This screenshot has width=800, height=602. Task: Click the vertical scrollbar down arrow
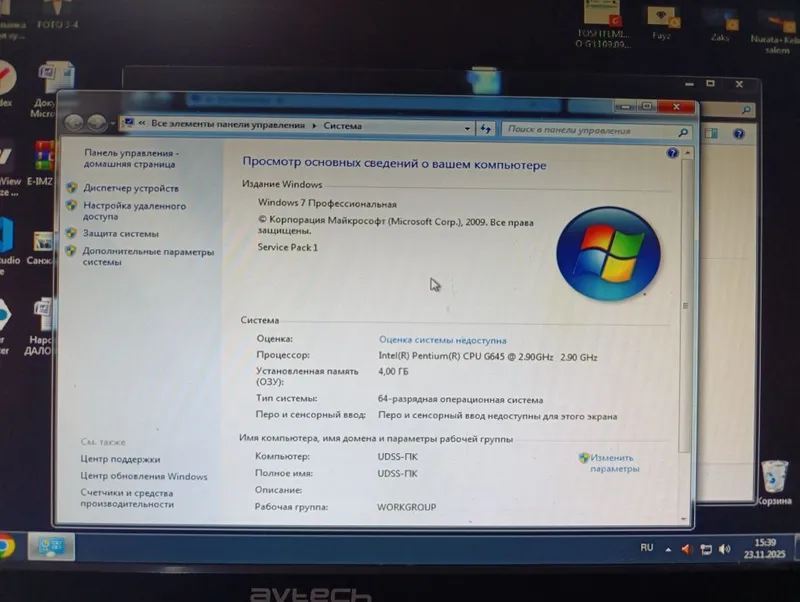[684, 519]
